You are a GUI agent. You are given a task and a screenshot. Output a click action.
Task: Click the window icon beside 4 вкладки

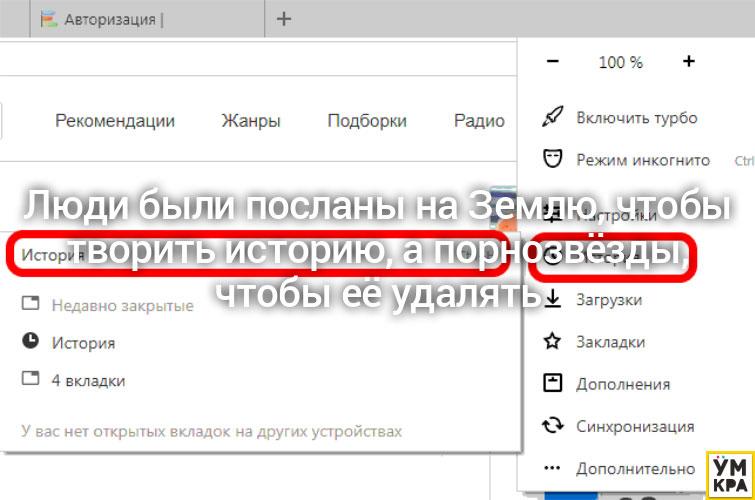coord(30,378)
